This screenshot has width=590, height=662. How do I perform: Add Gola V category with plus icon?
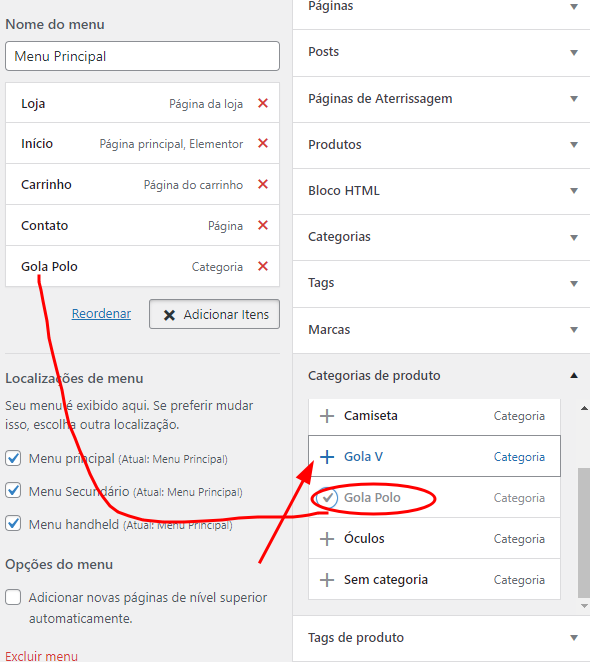click(327, 457)
